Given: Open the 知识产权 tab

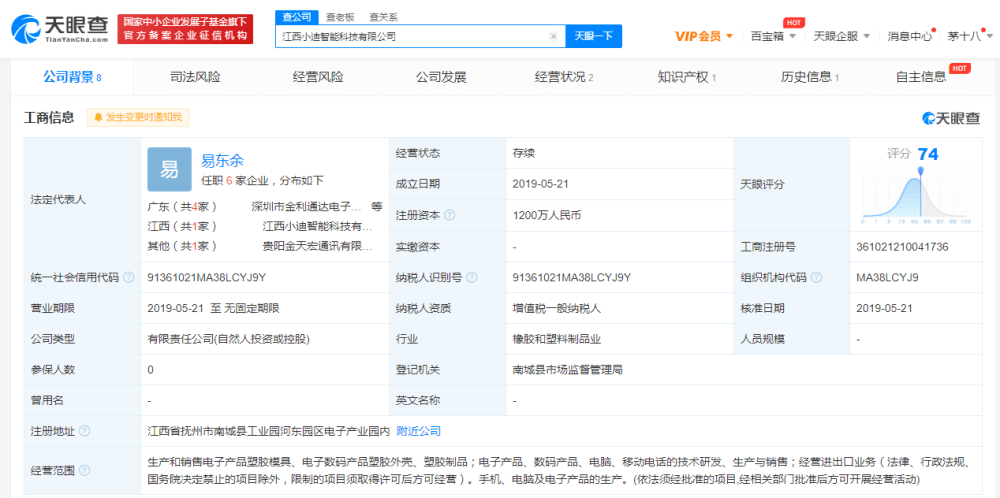Looking at the screenshot, I should point(687,77).
